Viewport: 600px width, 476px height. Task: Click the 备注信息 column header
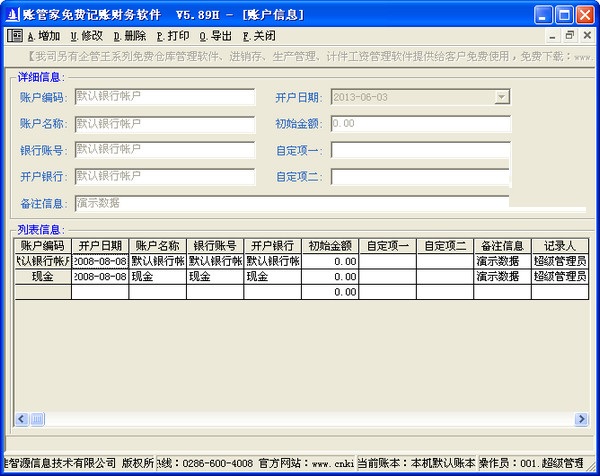[x=502, y=246]
